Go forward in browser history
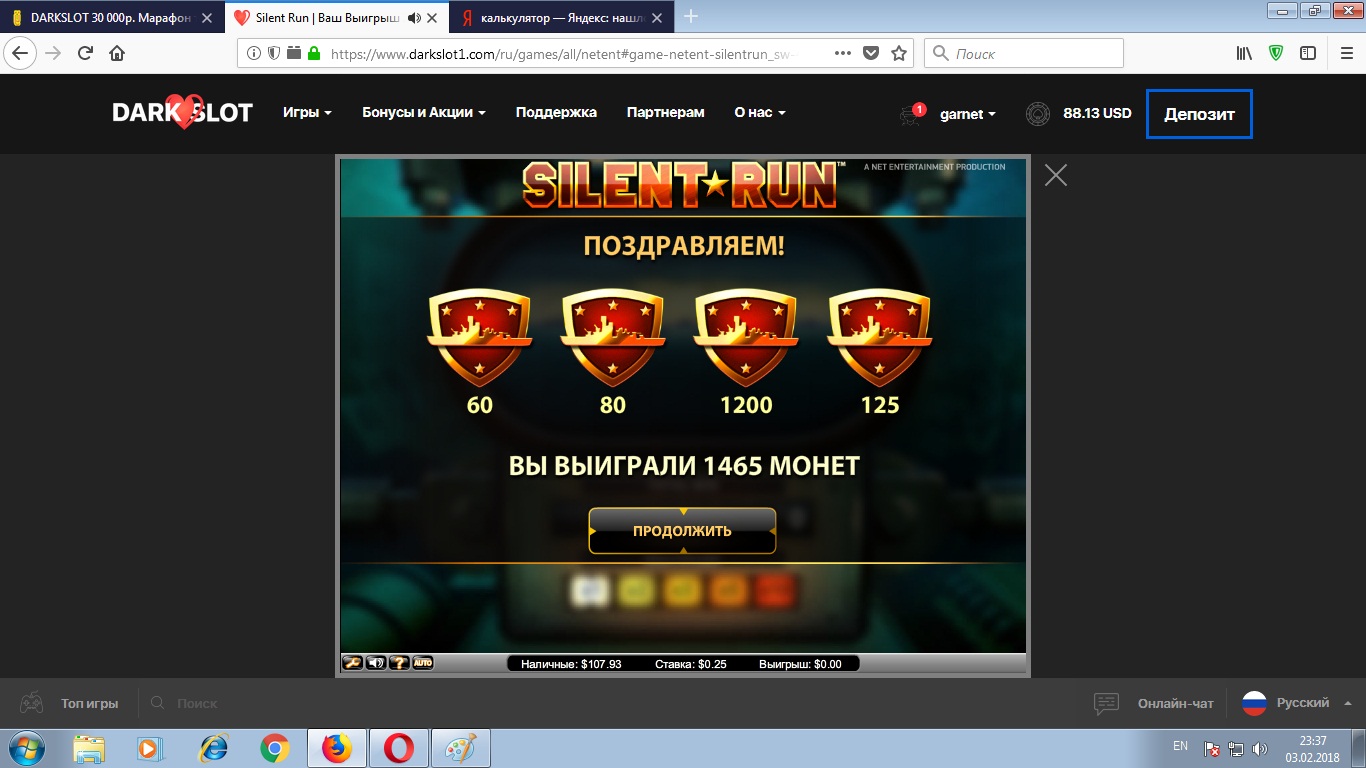The image size is (1366, 768). [53, 54]
